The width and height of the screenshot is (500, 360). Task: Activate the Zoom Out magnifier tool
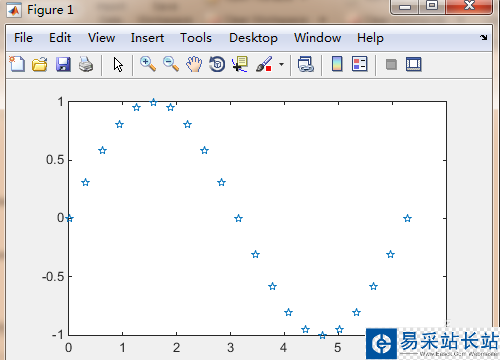point(171,64)
